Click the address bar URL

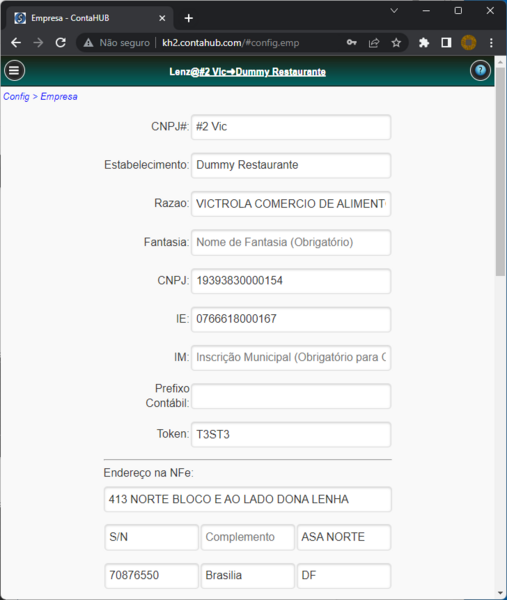pos(230,42)
